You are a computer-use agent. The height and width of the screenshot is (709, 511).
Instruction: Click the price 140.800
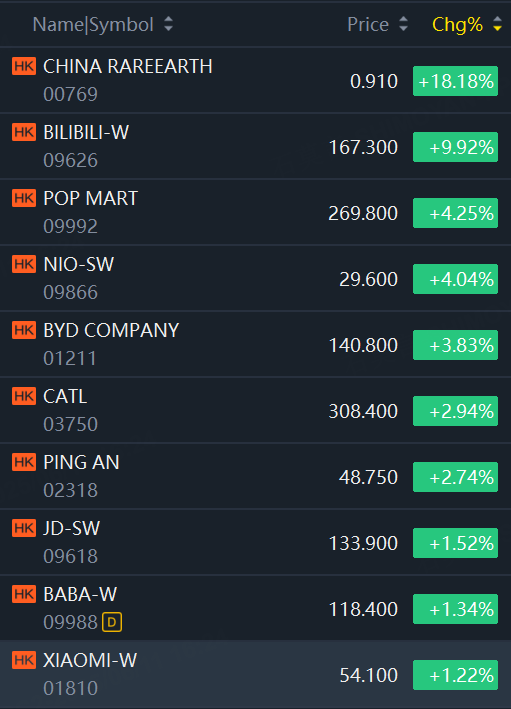point(363,345)
